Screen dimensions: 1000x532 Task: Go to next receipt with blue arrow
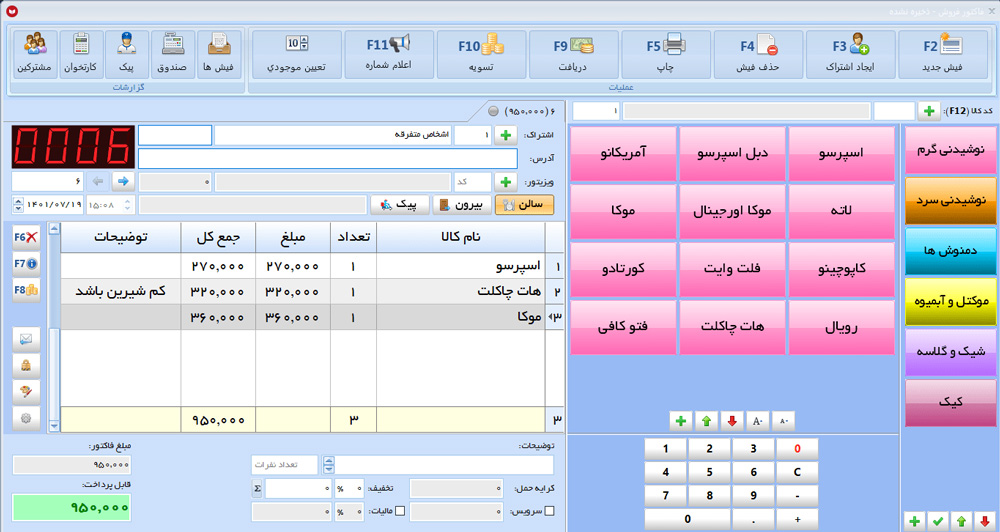(x=123, y=182)
